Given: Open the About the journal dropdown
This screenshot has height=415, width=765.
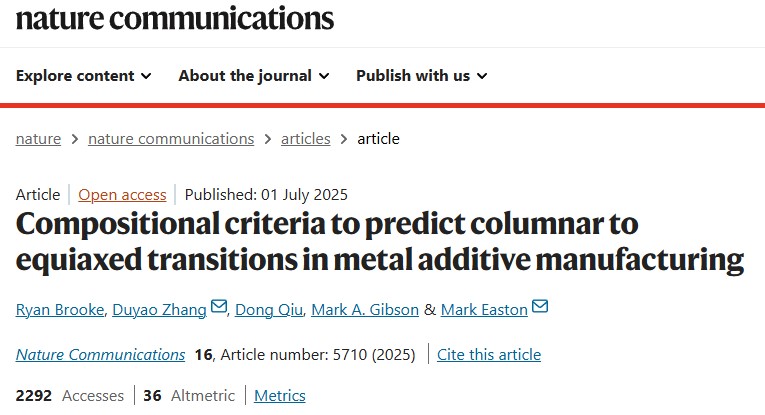Looking at the screenshot, I should [x=253, y=76].
